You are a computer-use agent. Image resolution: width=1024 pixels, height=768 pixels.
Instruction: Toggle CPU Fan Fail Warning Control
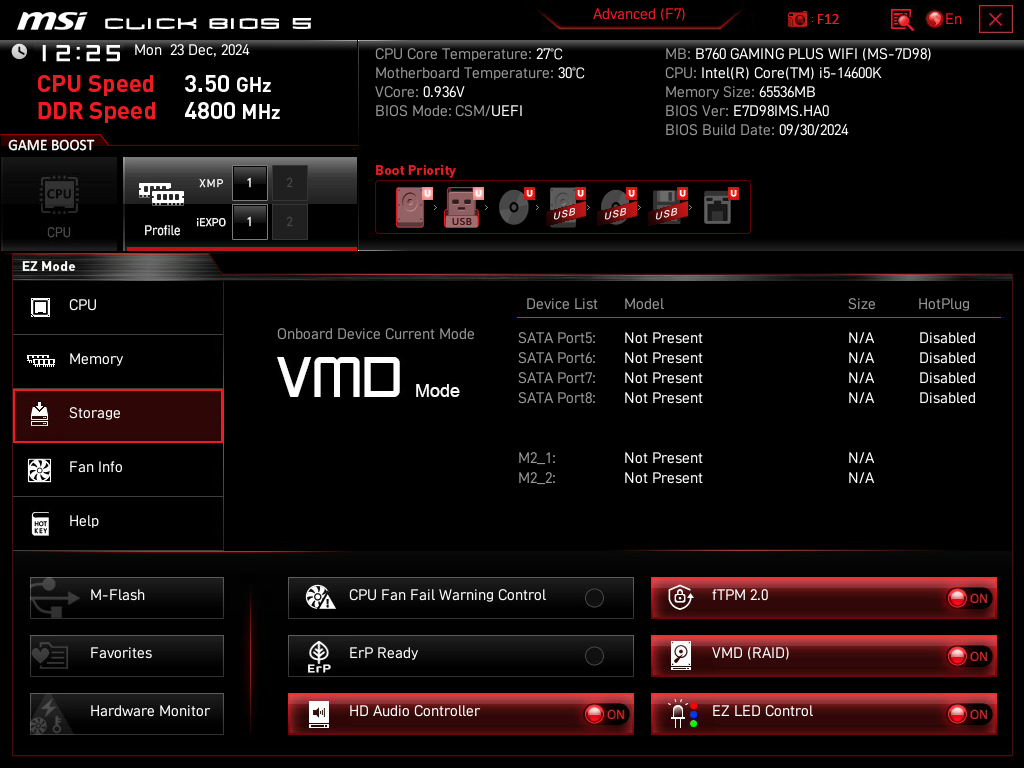pos(594,598)
